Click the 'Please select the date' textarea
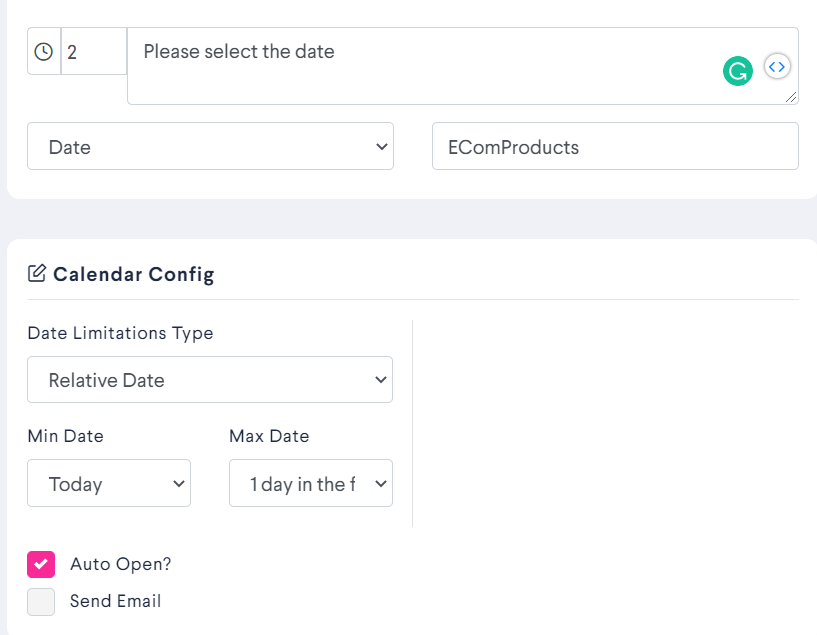This screenshot has width=817, height=635. click(x=463, y=66)
